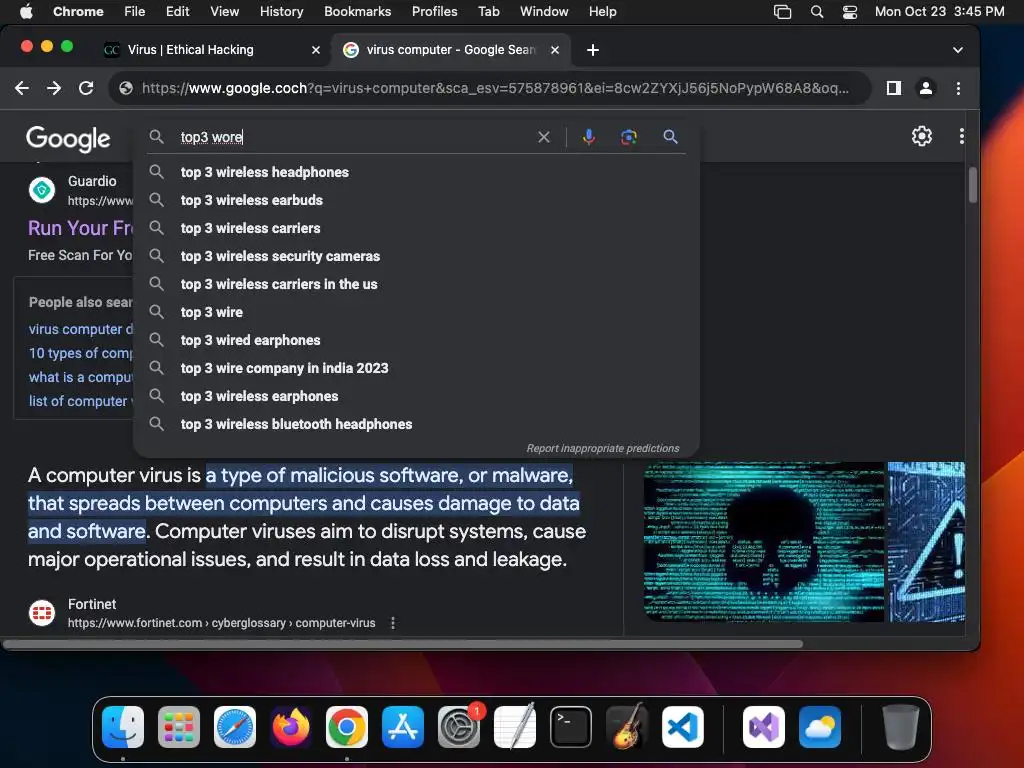
Task: Open Run Your Free Guardio ad link
Action: 80,228
